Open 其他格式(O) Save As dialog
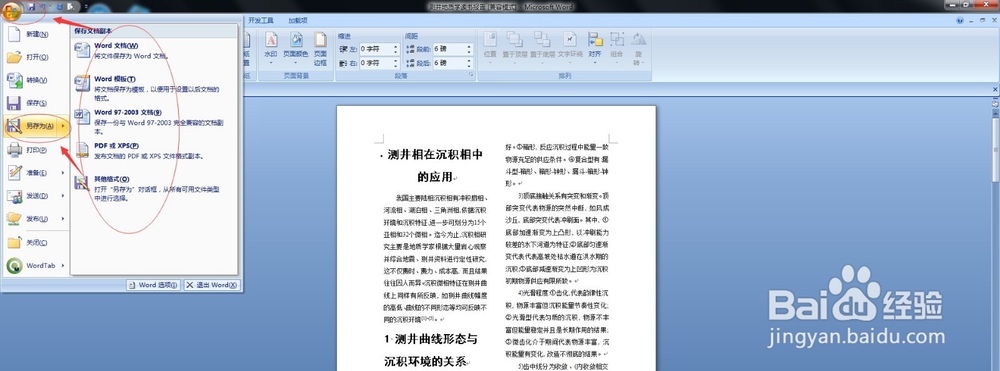Image resolution: width=1000 pixels, height=371 pixels. click(153, 188)
